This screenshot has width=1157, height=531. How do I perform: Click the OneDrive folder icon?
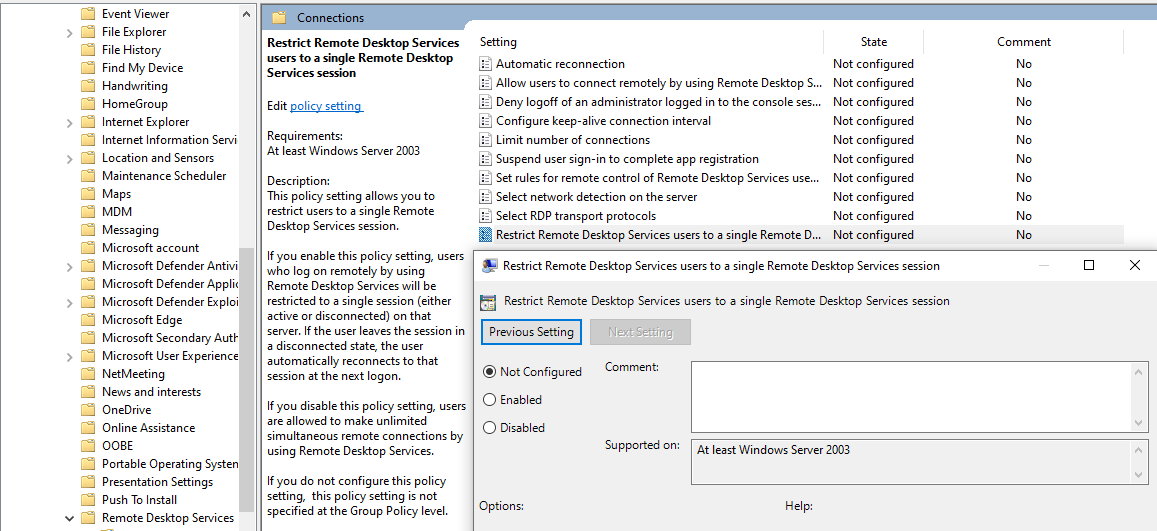point(88,410)
